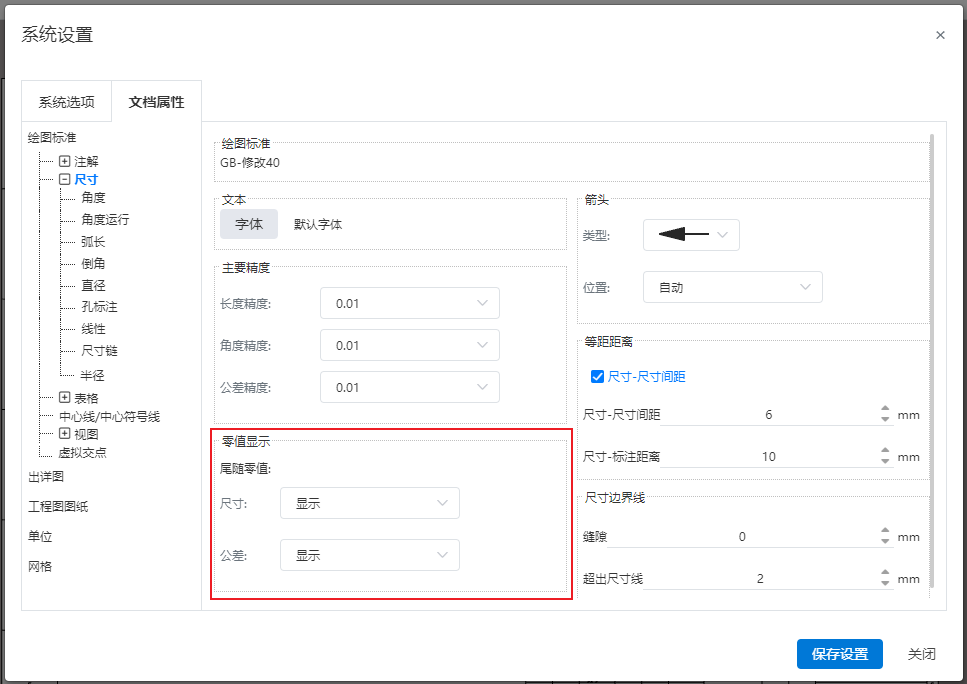Close the 系统设置 dialog with X

pyautogui.click(x=940, y=35)
